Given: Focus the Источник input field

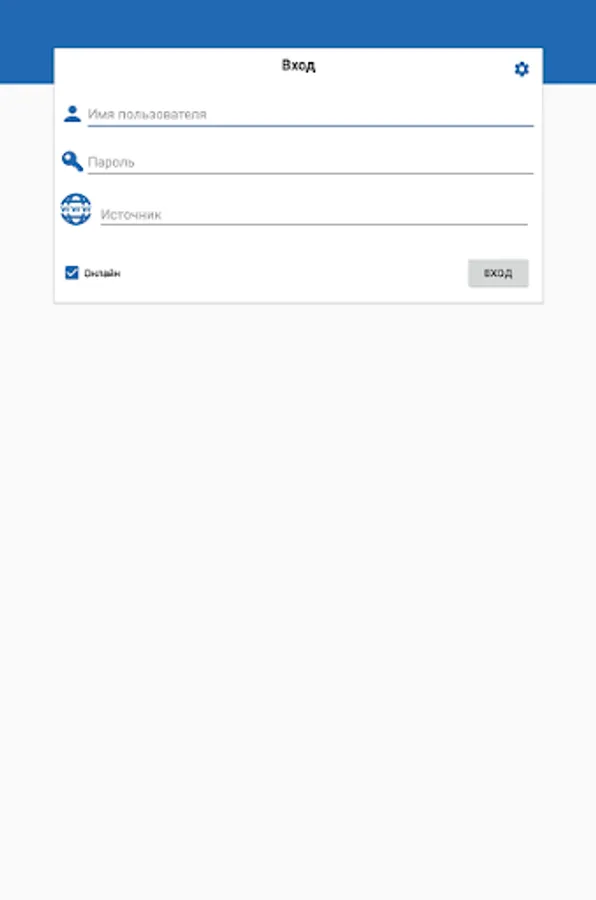Looking at the screenshot, I should (x=314, y=215).
